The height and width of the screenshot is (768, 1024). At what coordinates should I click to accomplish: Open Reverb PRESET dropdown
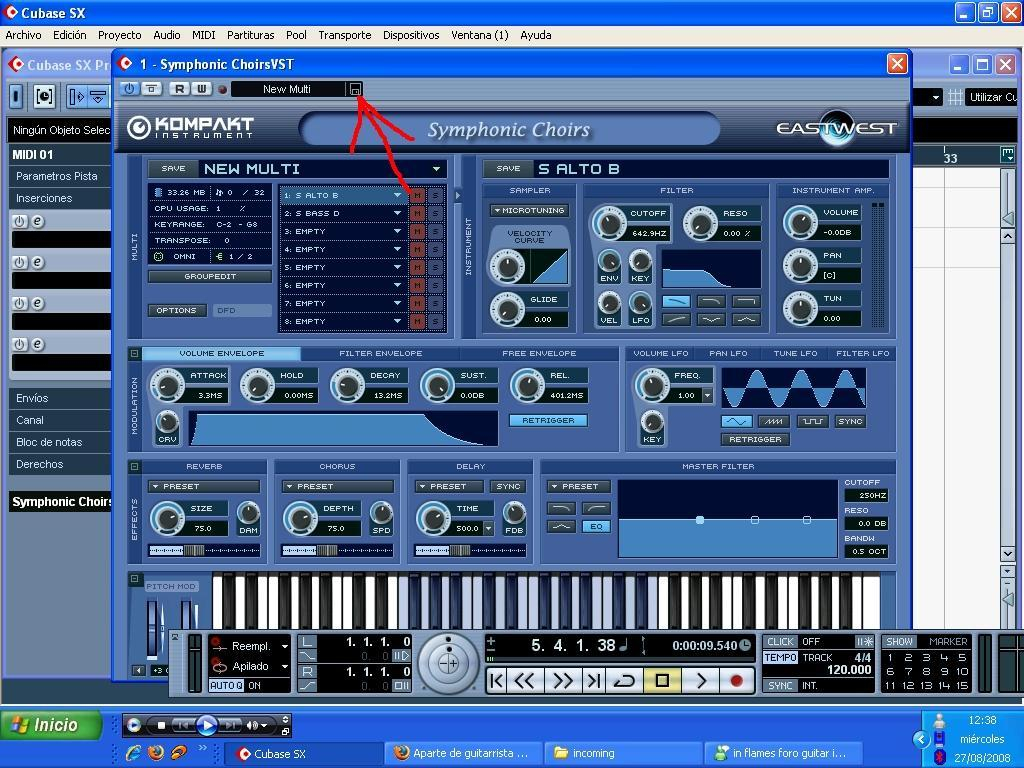pyautogui.click(x=204, y=487)
